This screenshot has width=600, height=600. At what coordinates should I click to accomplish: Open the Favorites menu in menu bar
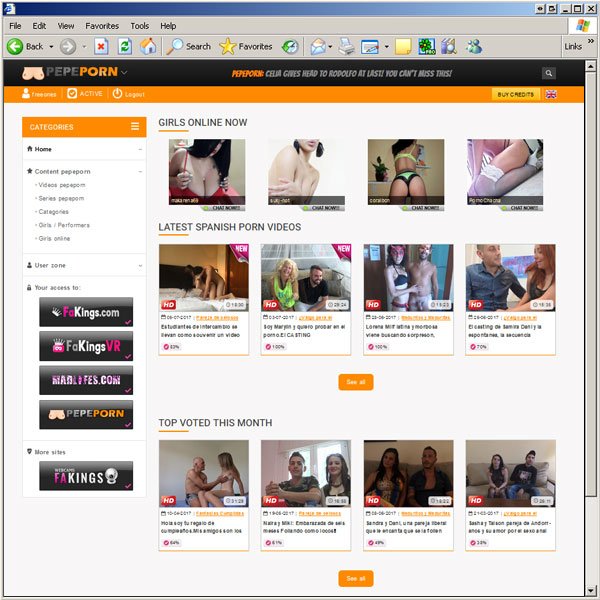click(x=102, y=25)
